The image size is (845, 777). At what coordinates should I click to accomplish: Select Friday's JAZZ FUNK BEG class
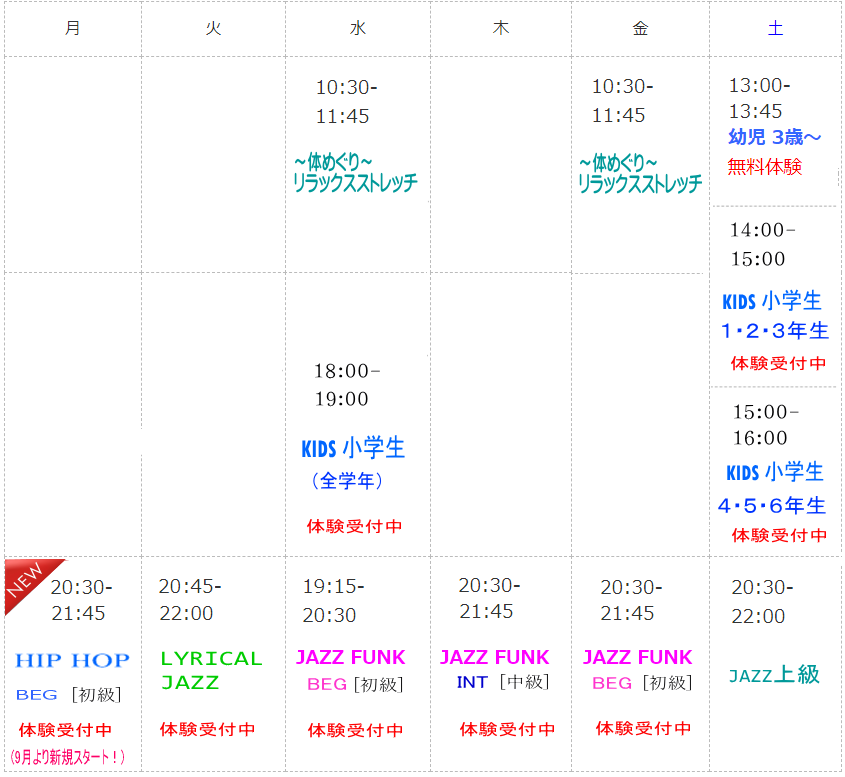[x=637, y=658]
